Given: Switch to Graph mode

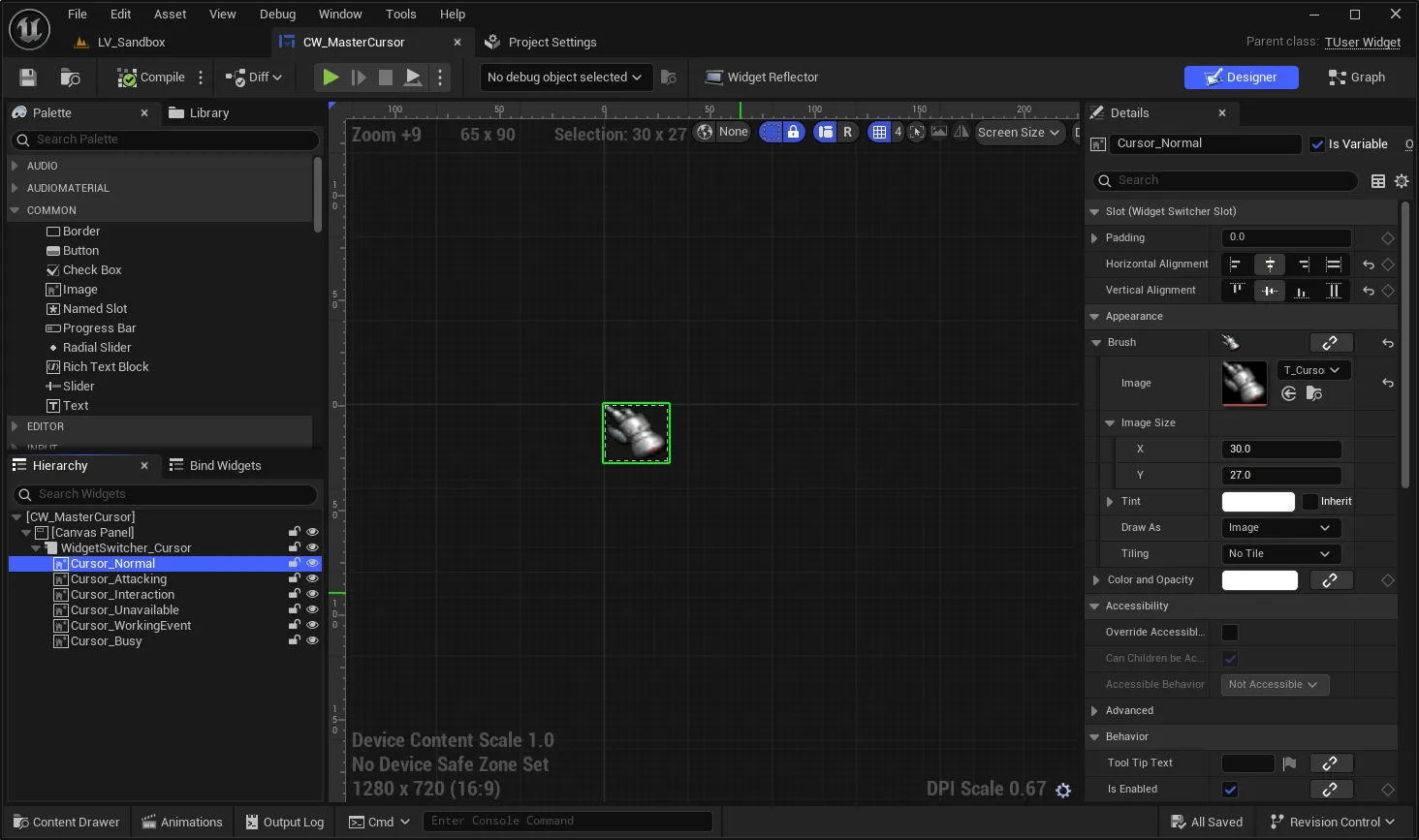Looking at the screenshot, I should [1356, 78].
